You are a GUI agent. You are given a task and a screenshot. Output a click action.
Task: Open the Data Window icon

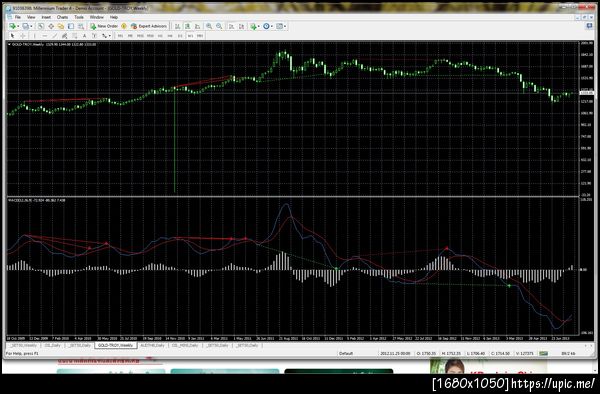pyautogui.click(x=51, y=26)
